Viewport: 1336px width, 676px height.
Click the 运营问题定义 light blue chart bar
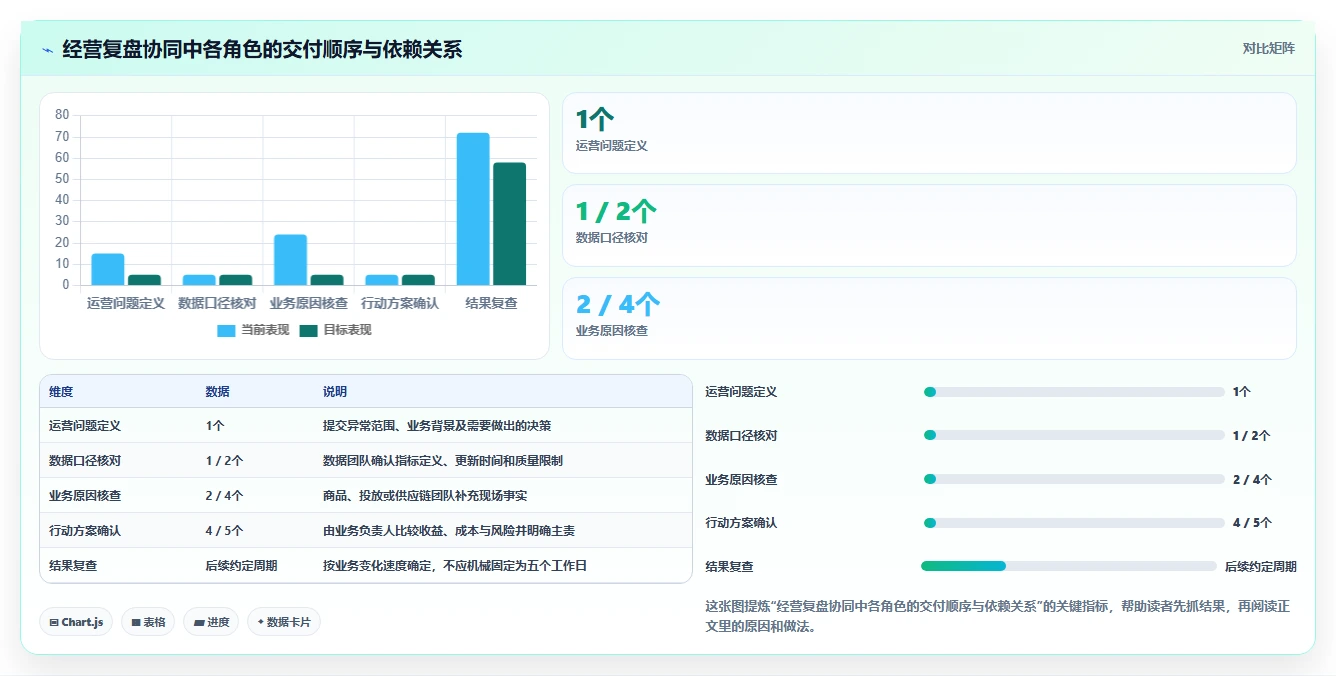pos(108,269)
